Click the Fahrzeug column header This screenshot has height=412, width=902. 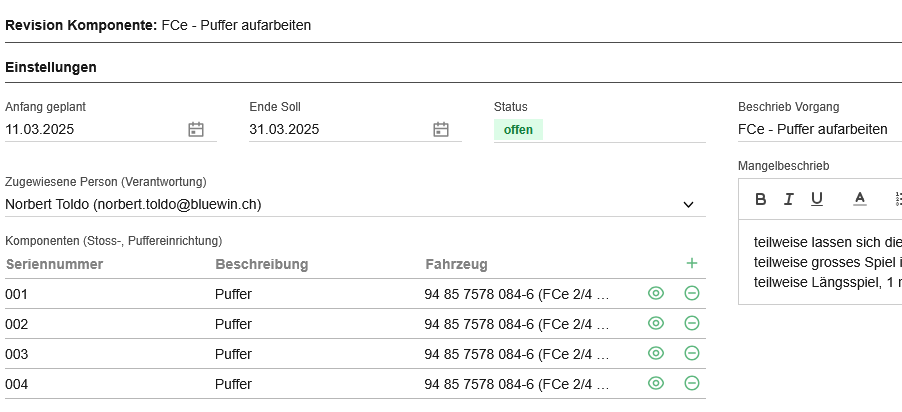(x=456, y=264)
